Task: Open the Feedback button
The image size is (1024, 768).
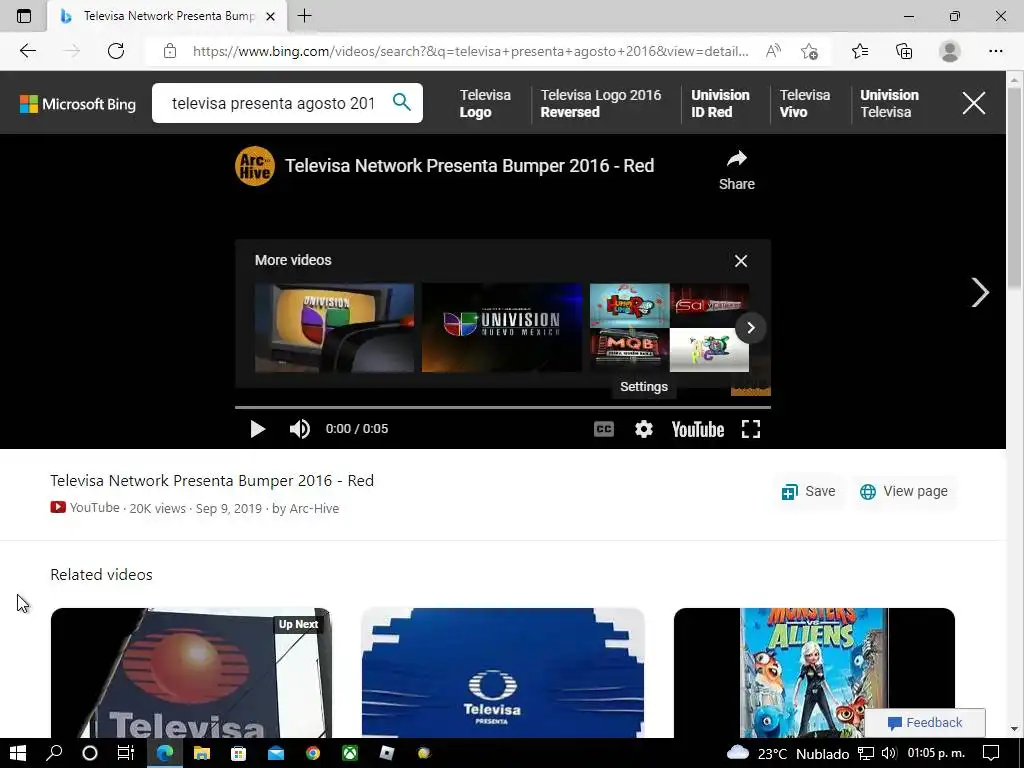Action: 925,722
